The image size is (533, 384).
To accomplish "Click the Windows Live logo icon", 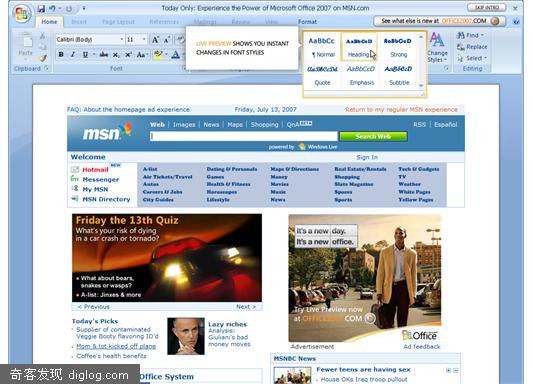I will pos(302,147).
